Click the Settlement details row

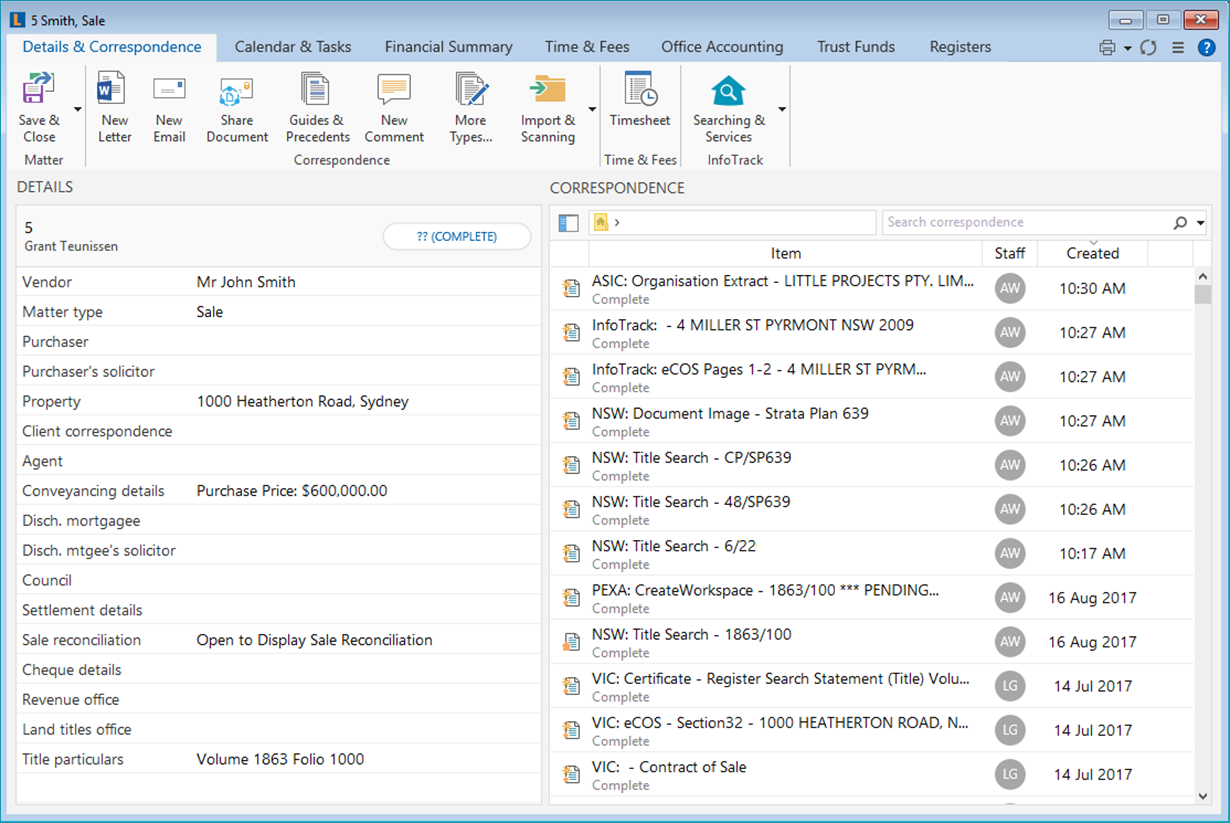click(x=279, y=610)
